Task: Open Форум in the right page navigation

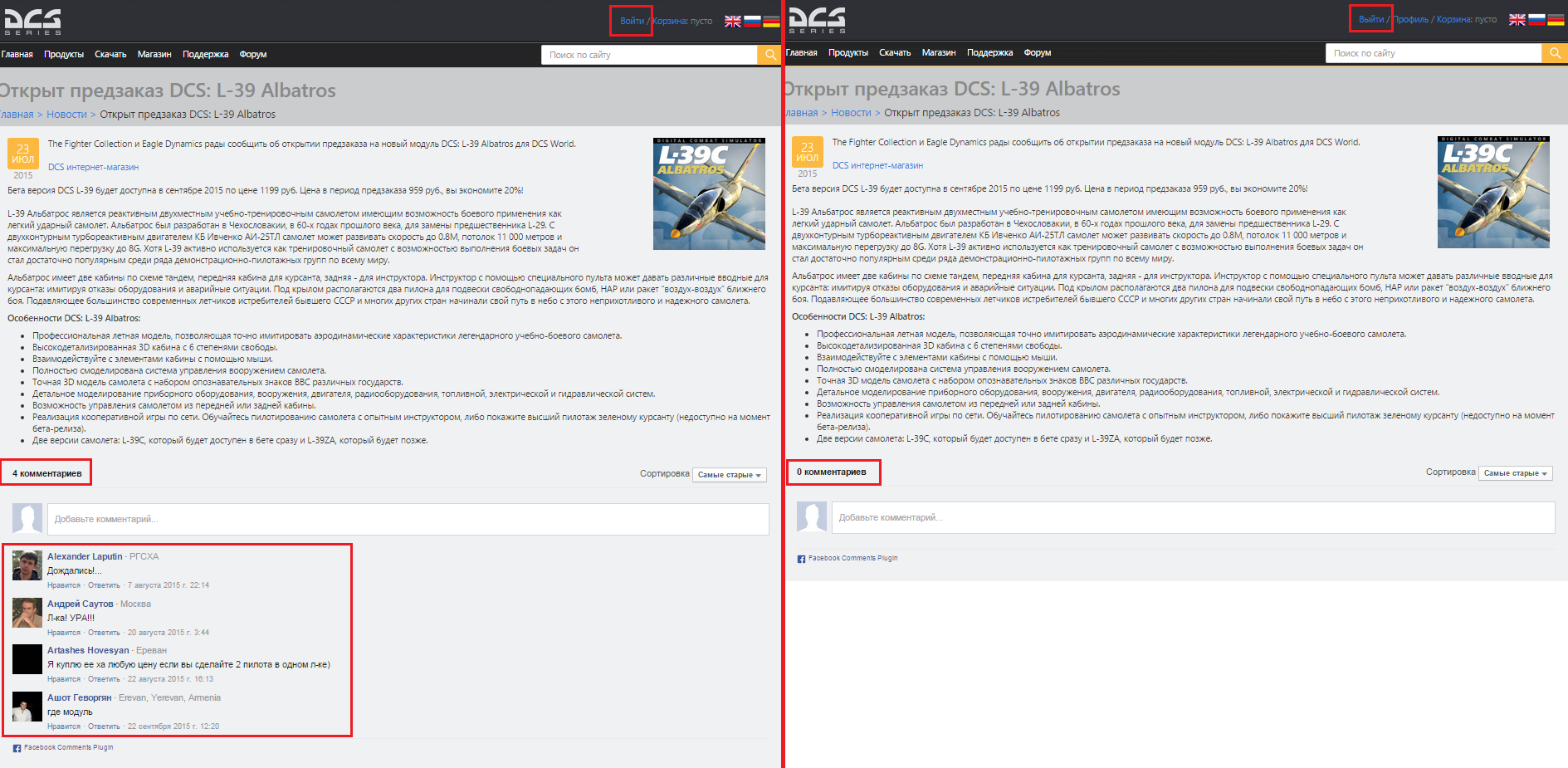Action: point(1038,52)
